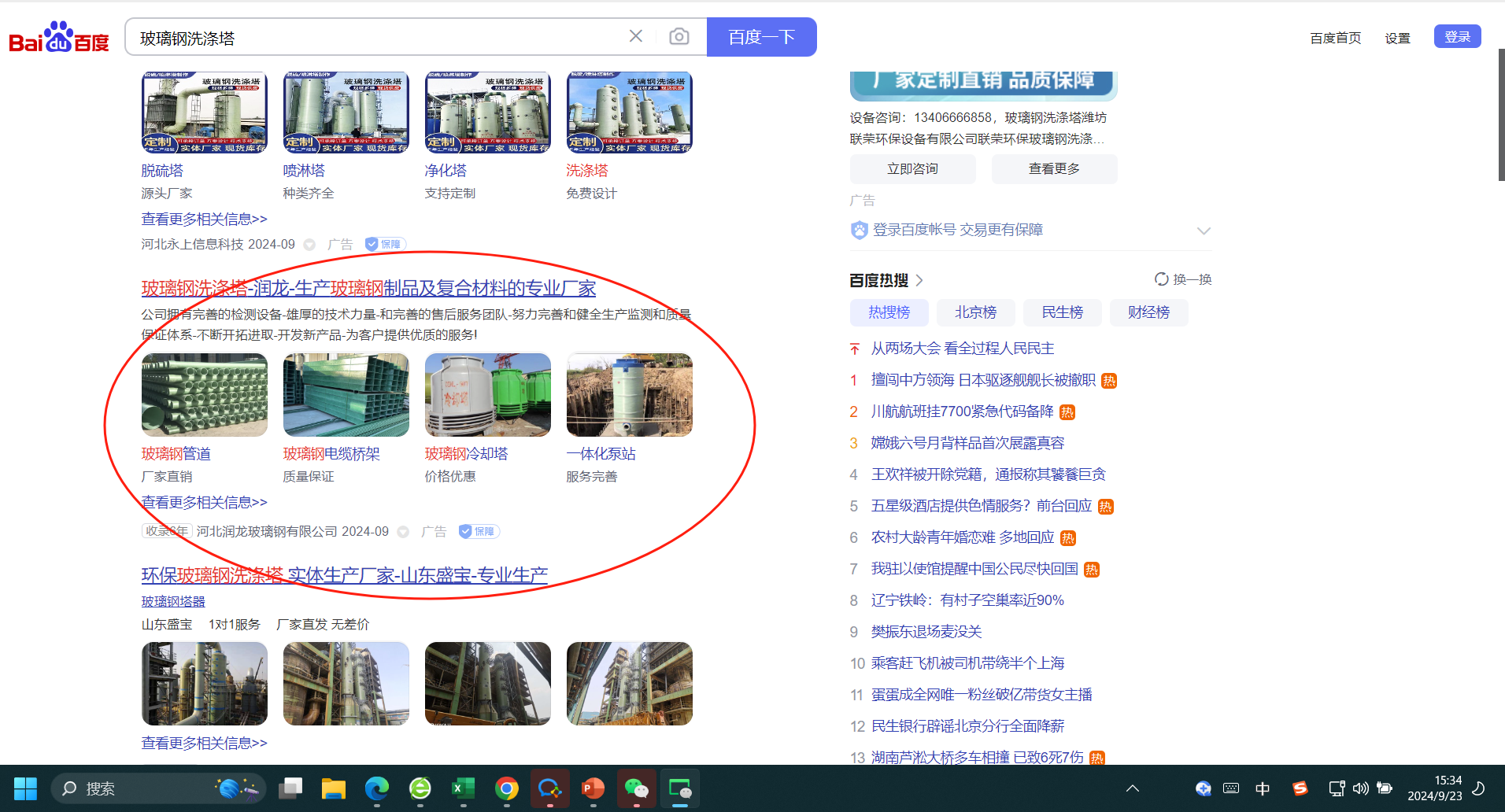Open 樊振东退场麦没关 hot item
The image size is (1505, 812).
pos(926,632)
